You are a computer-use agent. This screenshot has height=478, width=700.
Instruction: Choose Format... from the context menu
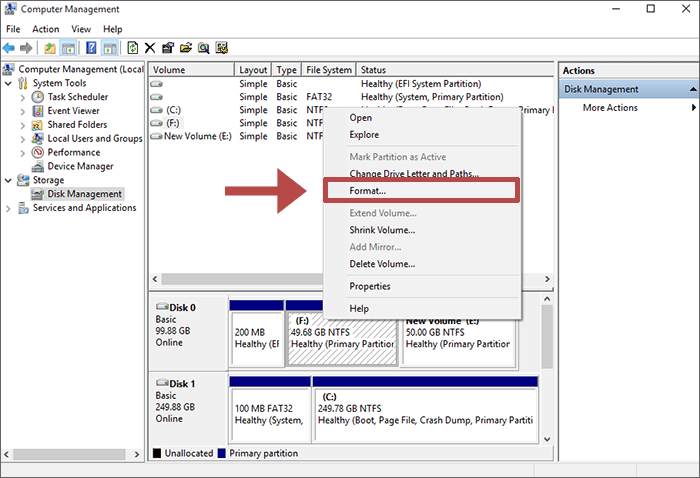[422, 191]
